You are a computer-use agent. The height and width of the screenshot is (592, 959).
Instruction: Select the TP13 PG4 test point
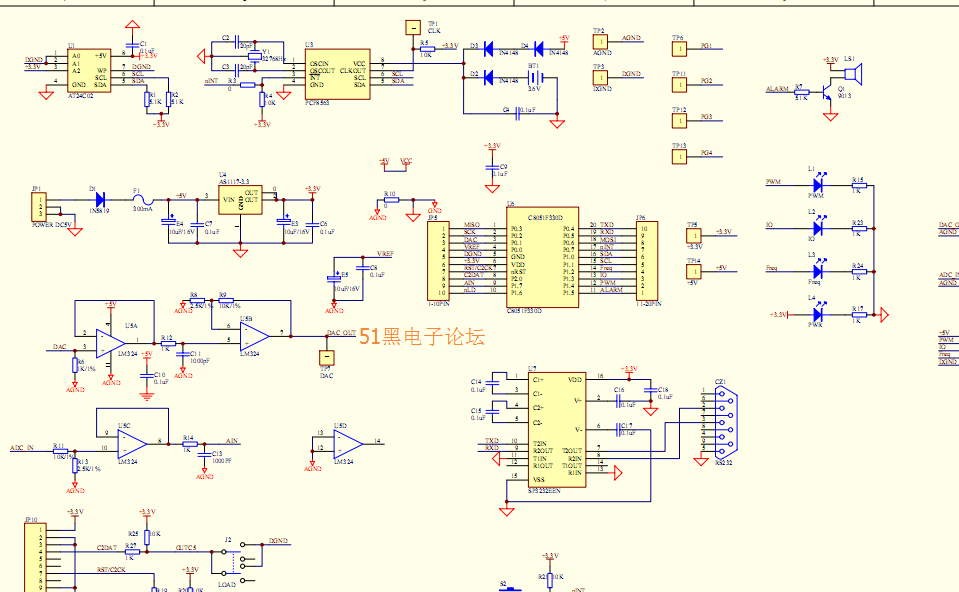click(x=679, y=157)
